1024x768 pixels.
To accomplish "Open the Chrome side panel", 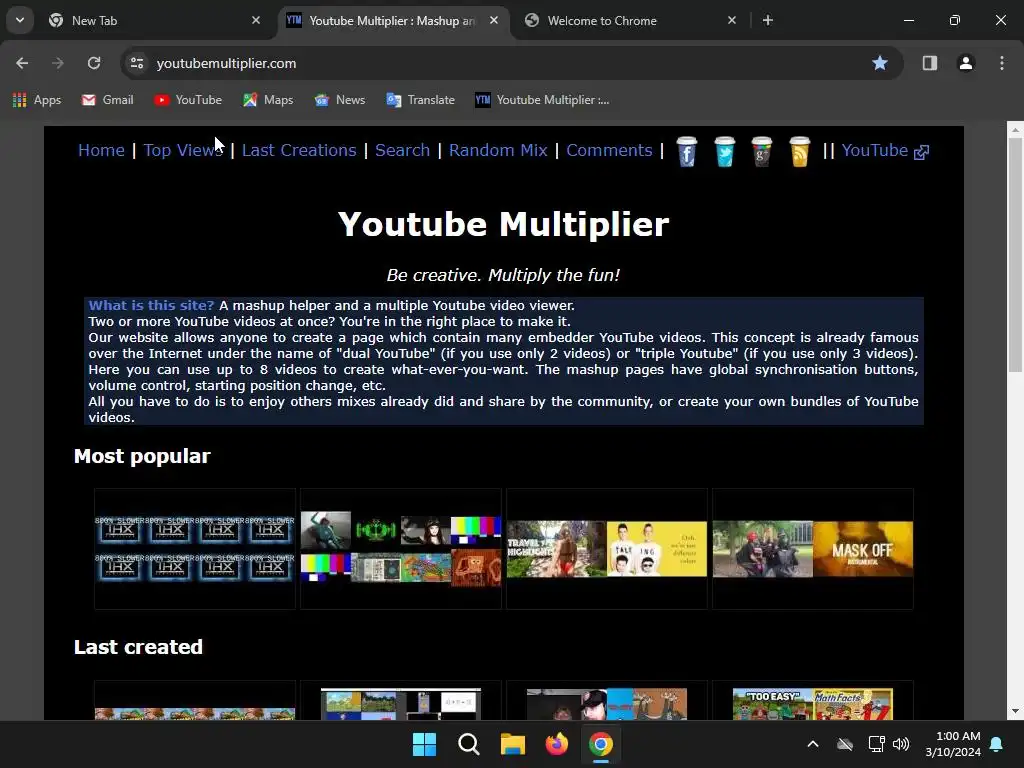I will 929,63.
